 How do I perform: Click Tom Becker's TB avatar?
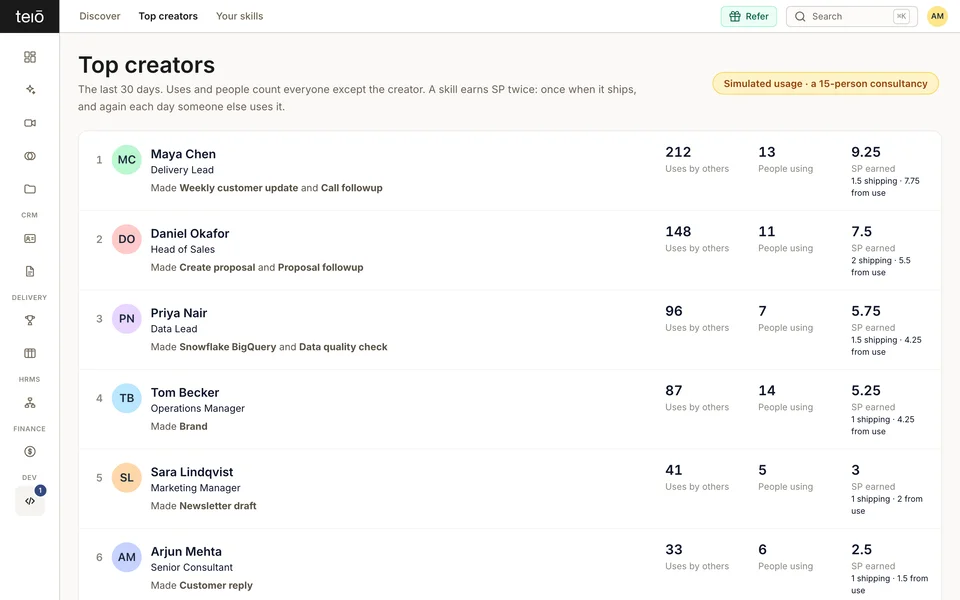(127, 399)
